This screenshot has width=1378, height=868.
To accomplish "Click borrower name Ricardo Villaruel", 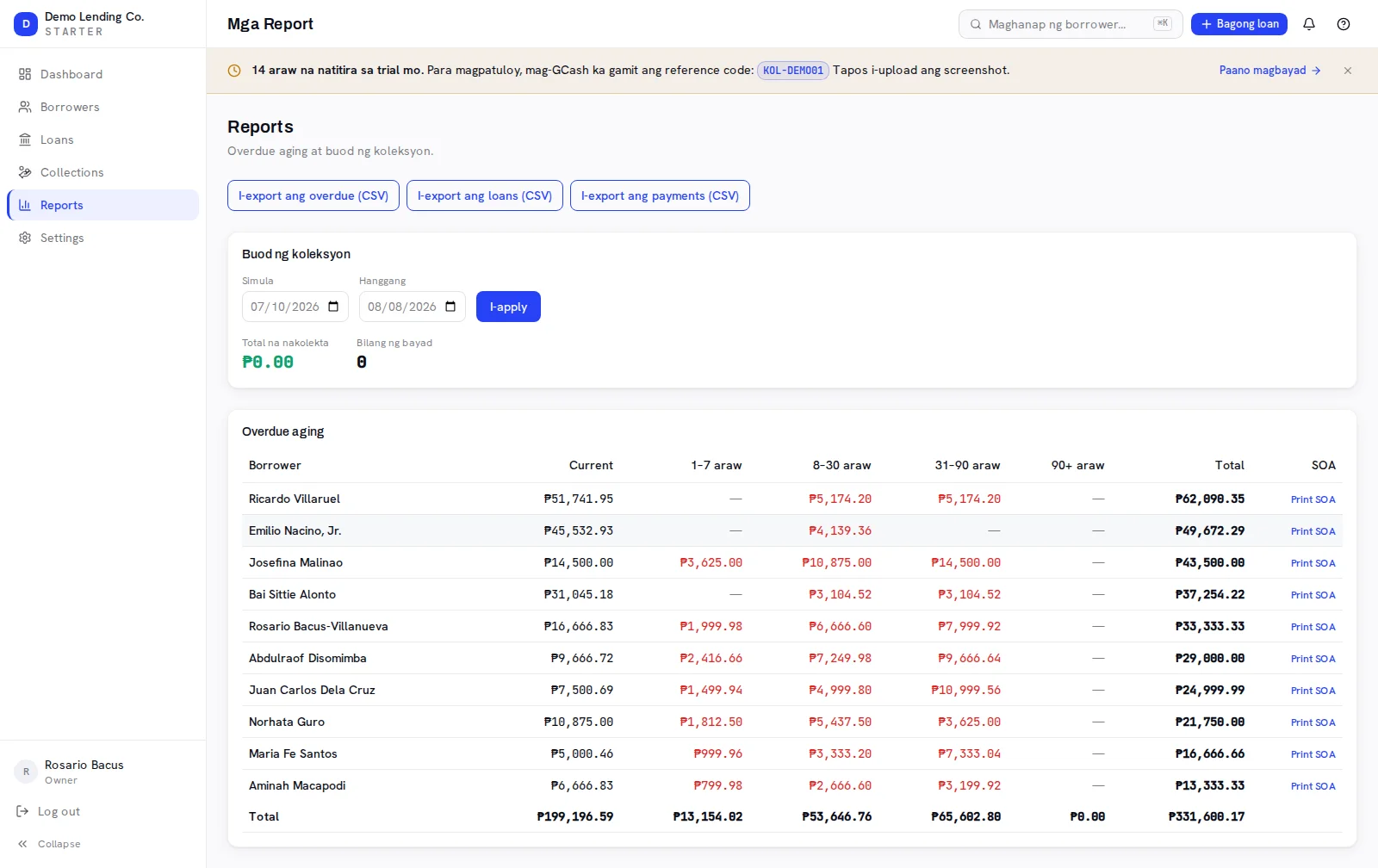I will [295, 499].
